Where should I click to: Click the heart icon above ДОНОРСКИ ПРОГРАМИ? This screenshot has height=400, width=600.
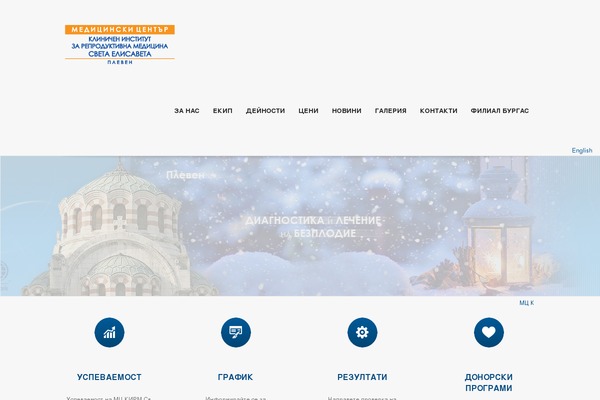coord(489,332)
